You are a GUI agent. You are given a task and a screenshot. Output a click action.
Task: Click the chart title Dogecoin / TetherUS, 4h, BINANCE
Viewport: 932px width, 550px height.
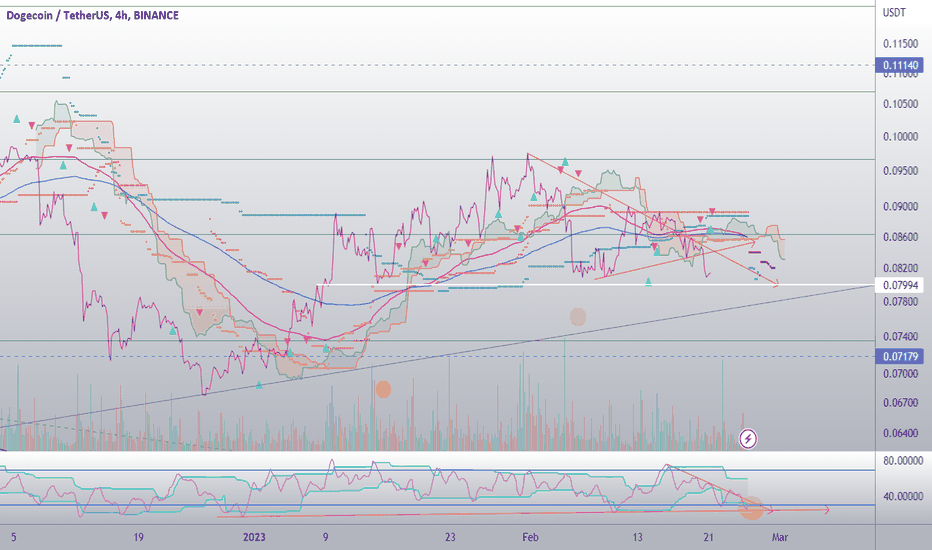pyautogui.click(x=93, y=15)
